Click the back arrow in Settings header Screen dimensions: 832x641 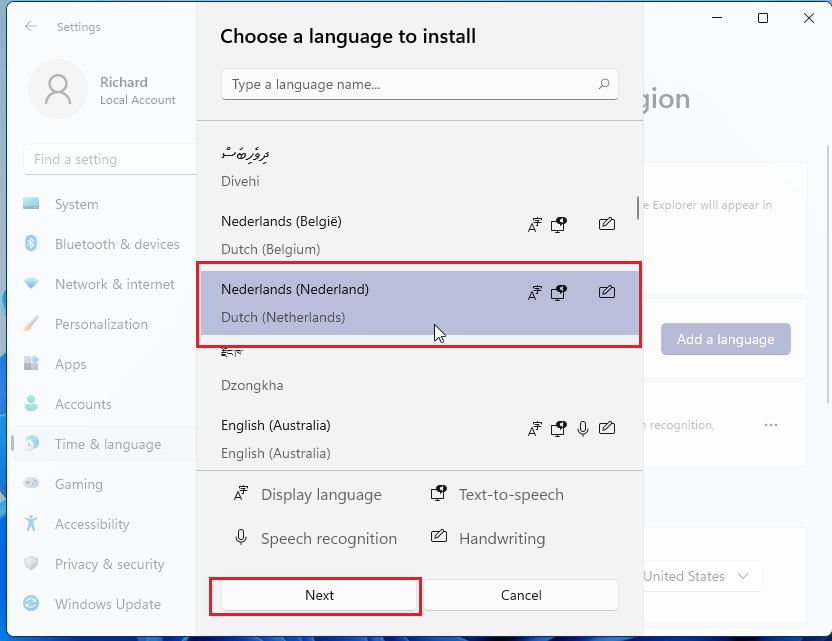(31, 27)
